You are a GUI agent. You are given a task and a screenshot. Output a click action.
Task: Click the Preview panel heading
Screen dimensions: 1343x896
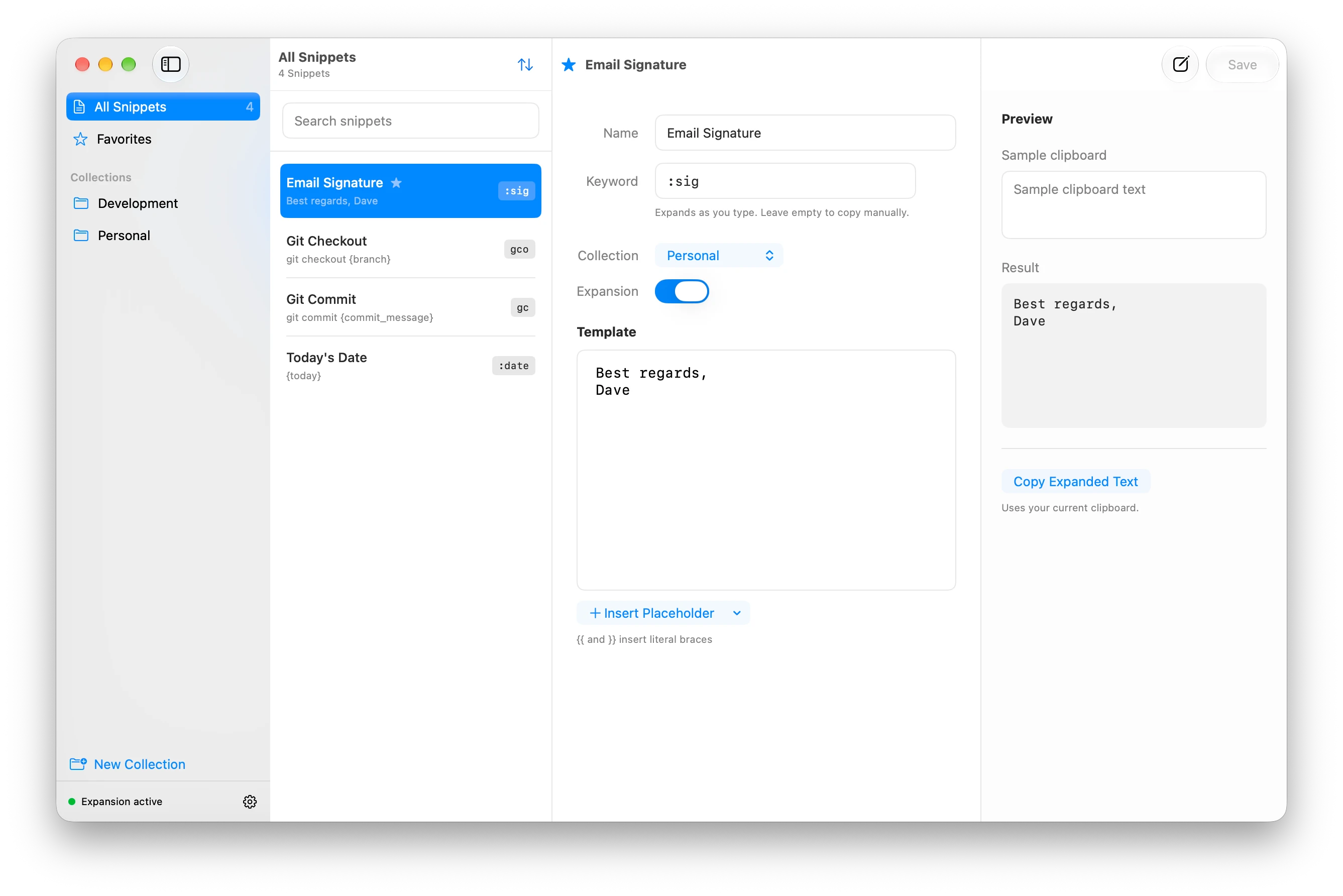tap(1027, 119)
